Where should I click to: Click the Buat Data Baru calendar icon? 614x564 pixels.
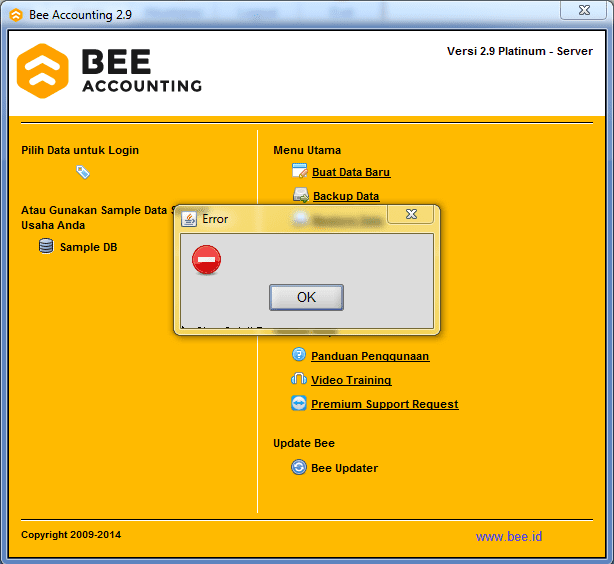point(300,171)
